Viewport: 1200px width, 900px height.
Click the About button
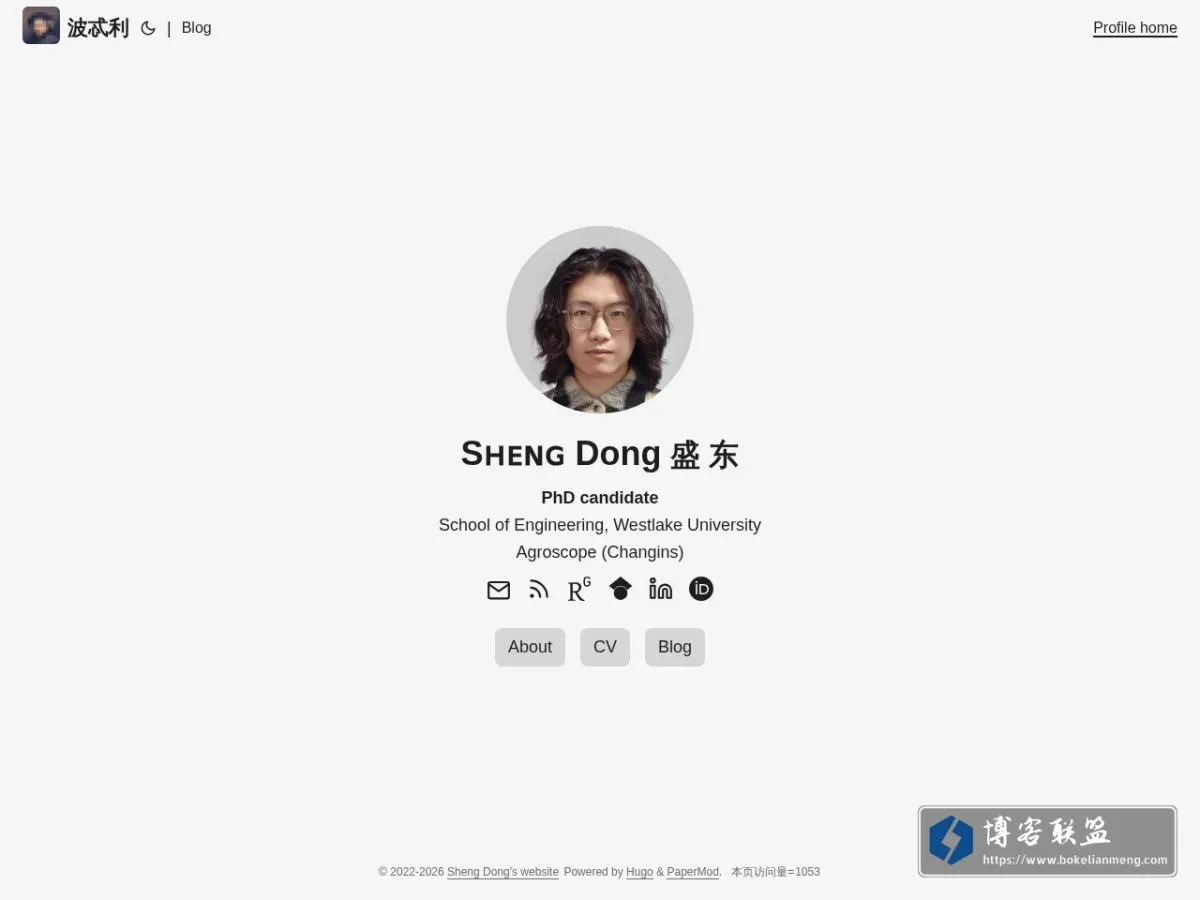tap(530, 647)
